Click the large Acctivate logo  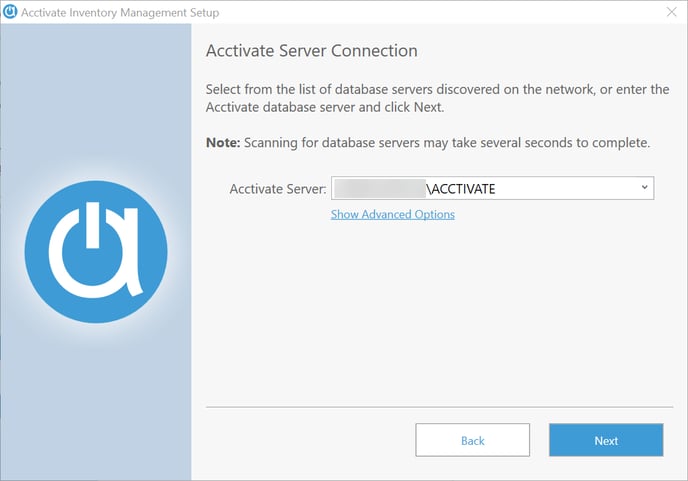click(96, 252)
